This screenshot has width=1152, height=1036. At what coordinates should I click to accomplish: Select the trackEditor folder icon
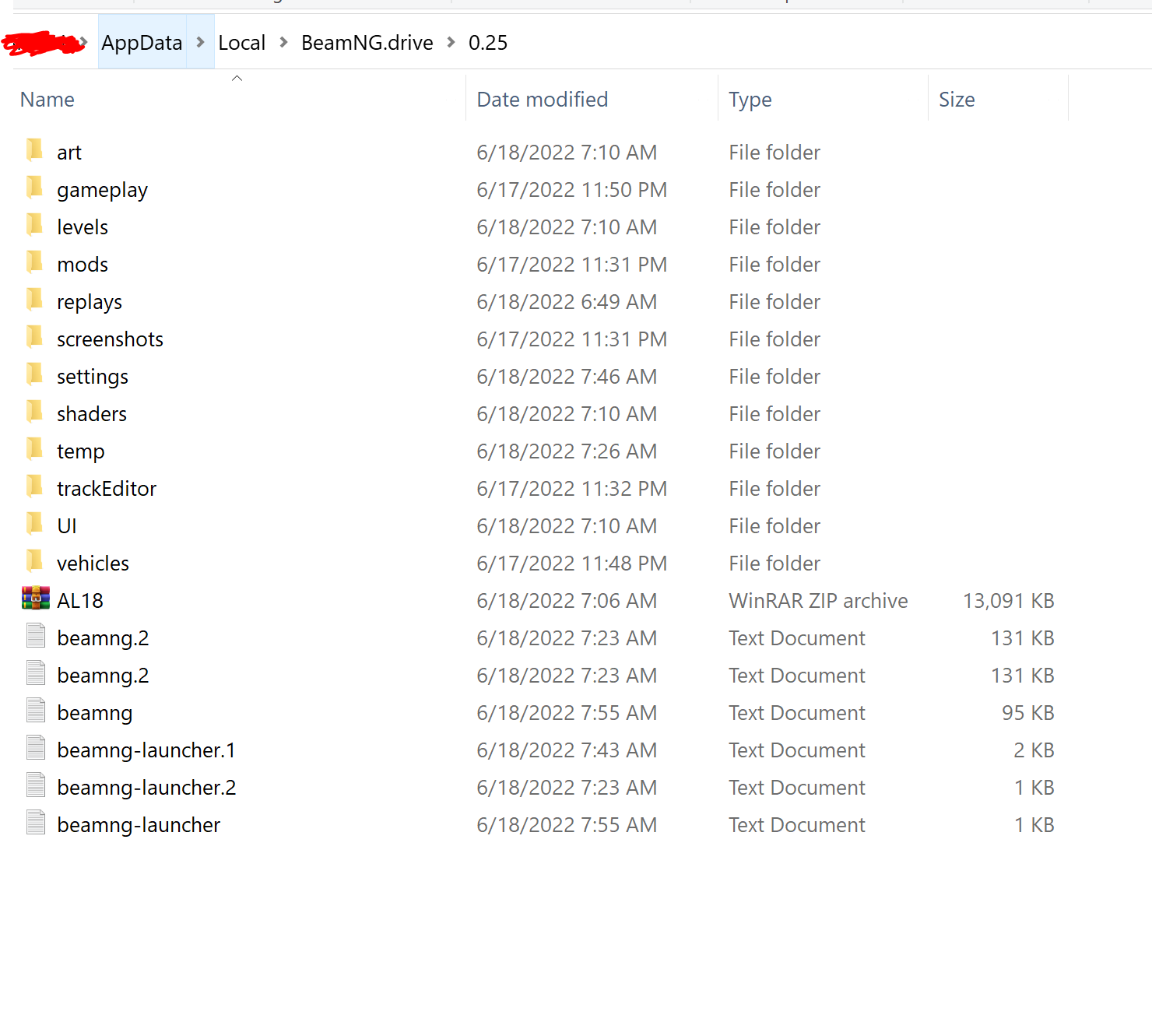(x=35, y=486)
